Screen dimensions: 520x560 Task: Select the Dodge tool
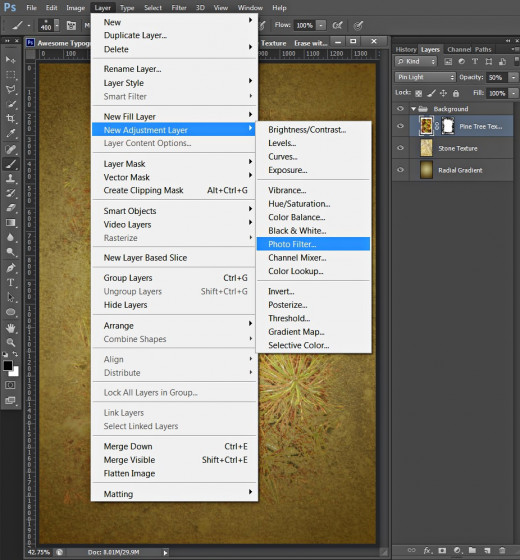pos(11,252)
